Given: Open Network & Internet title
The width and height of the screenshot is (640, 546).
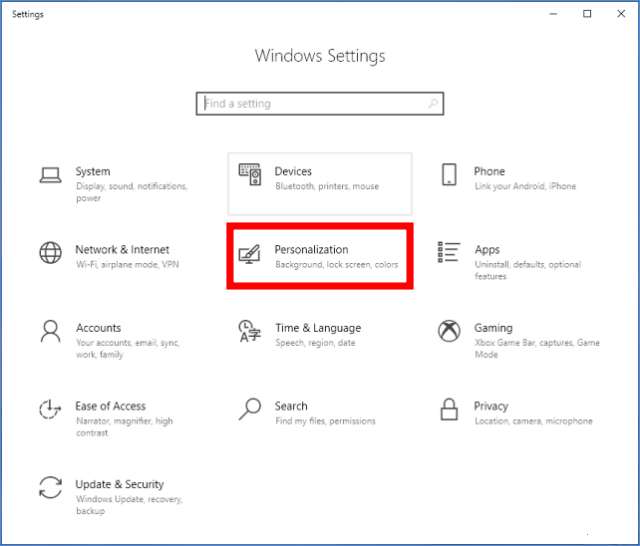Looking at the screenshot, I should (x=122, y=250).
